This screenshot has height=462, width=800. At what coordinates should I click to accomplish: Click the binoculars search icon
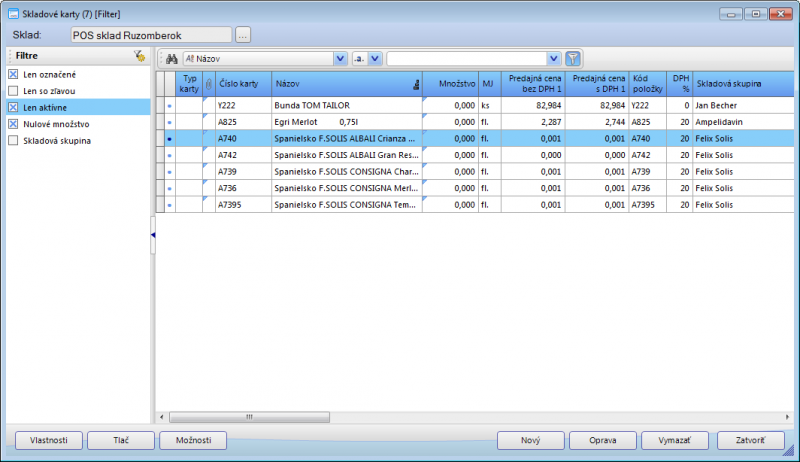[171, 59]
